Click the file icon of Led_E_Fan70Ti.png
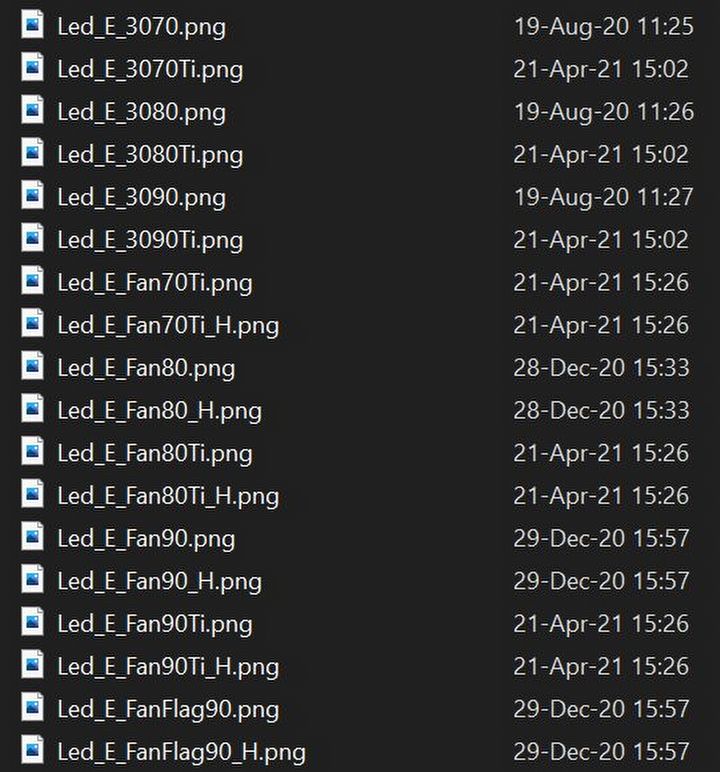 [x=33, y=280]
